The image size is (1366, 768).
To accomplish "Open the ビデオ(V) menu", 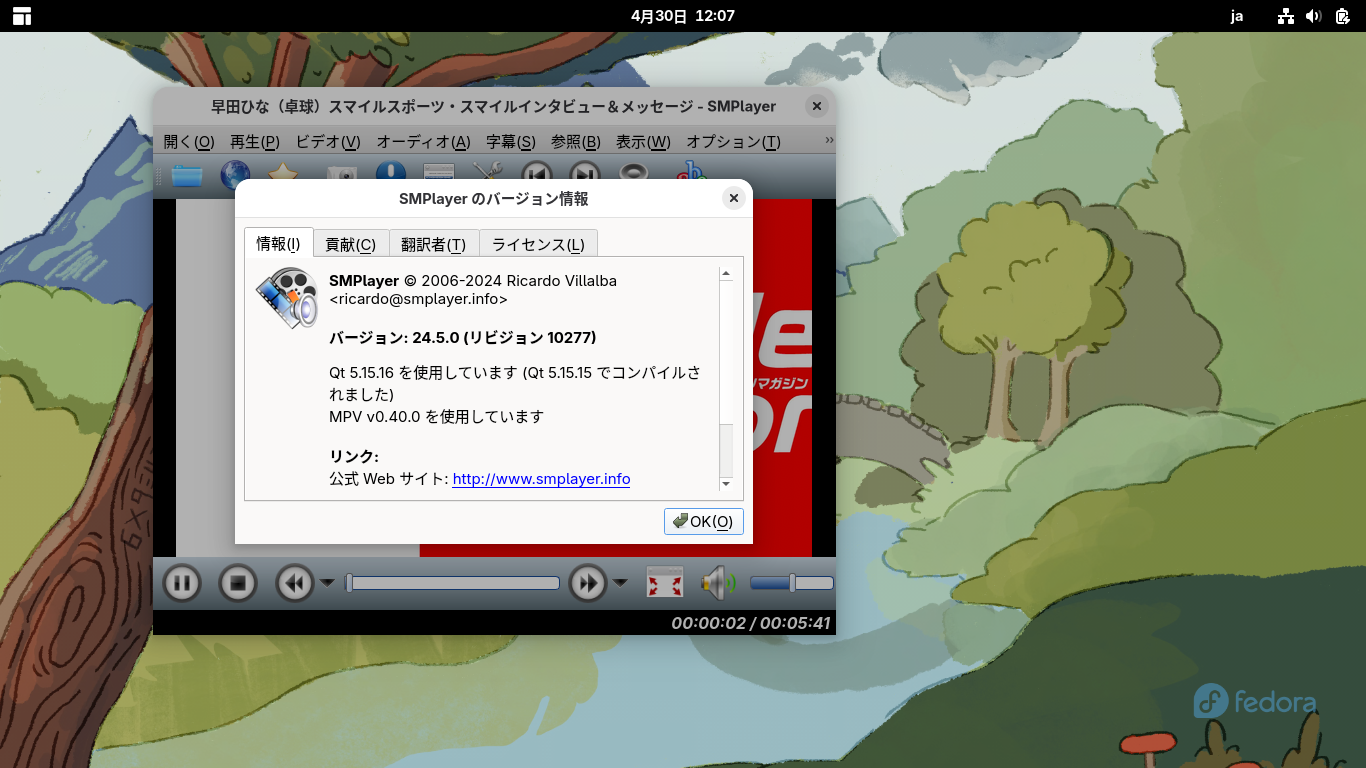I will pos(328,142).
